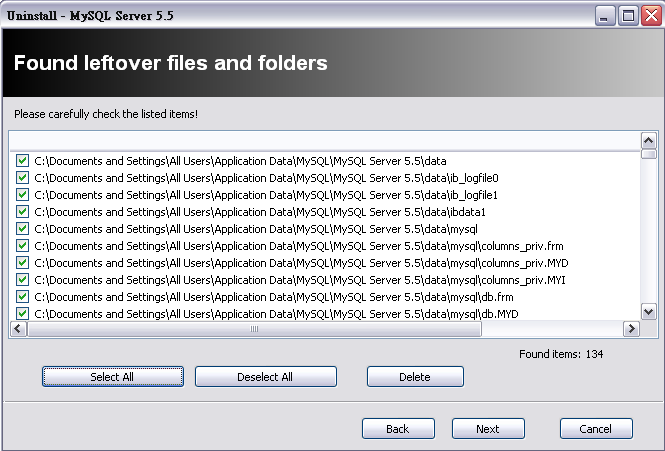Close the Uninstall MySQL Server window
Screen dimensions: 665x451
tap(651, 16)
